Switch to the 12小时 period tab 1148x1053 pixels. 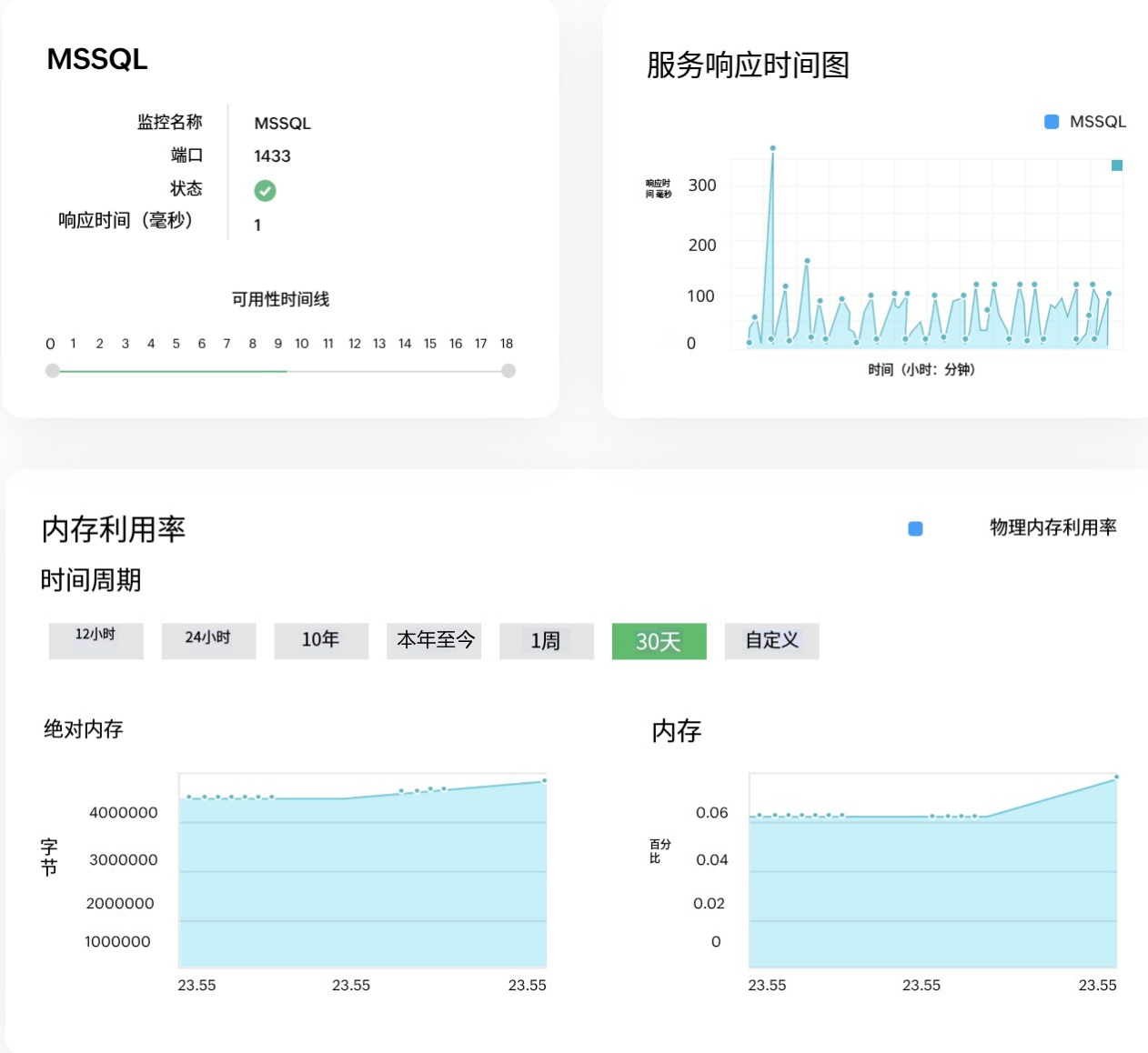96,641
